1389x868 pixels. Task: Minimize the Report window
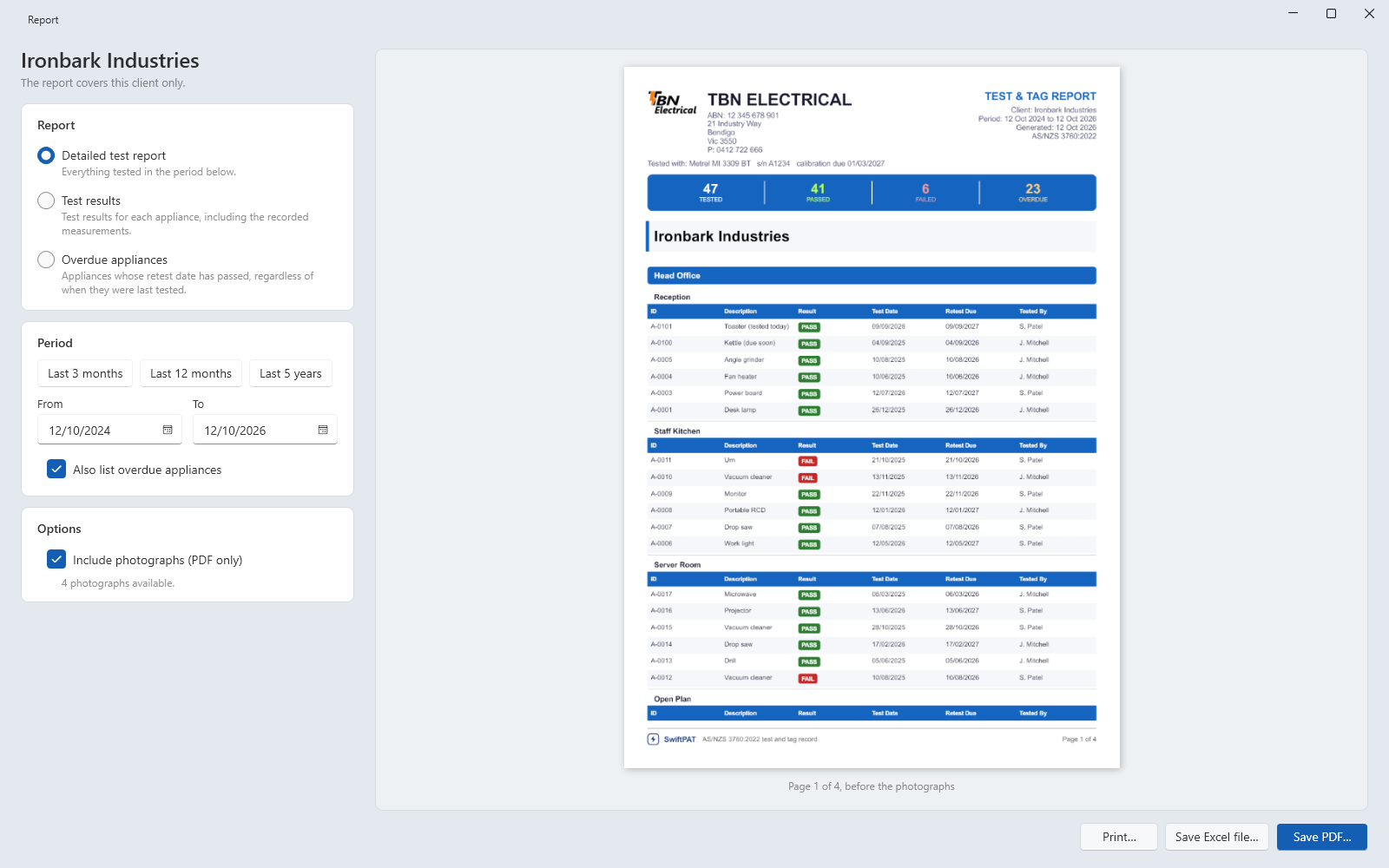tap(1293, 13)
